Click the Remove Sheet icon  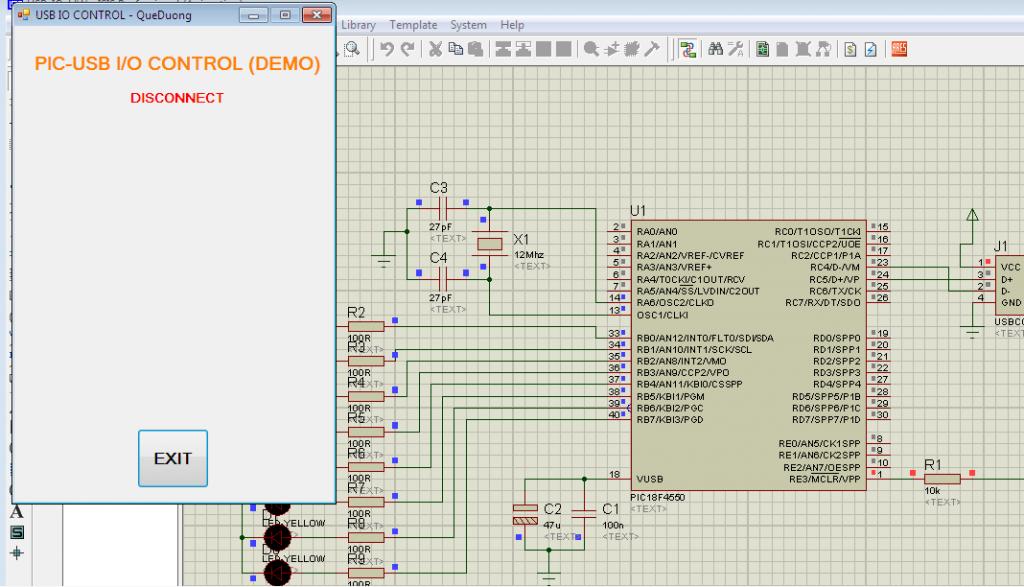[x=803, y=49]
